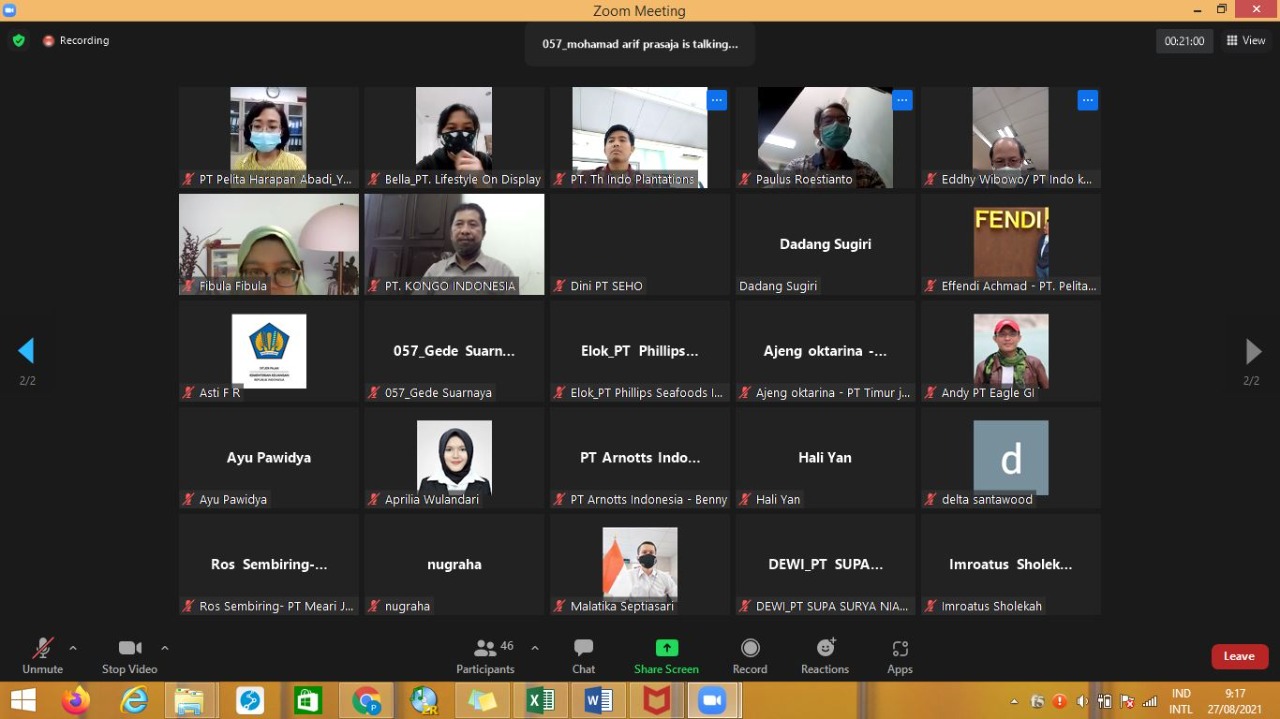Open the Participants list
Image resolution: width=1280 pixels, height=719 pixels.
click(x=486, y=655)
